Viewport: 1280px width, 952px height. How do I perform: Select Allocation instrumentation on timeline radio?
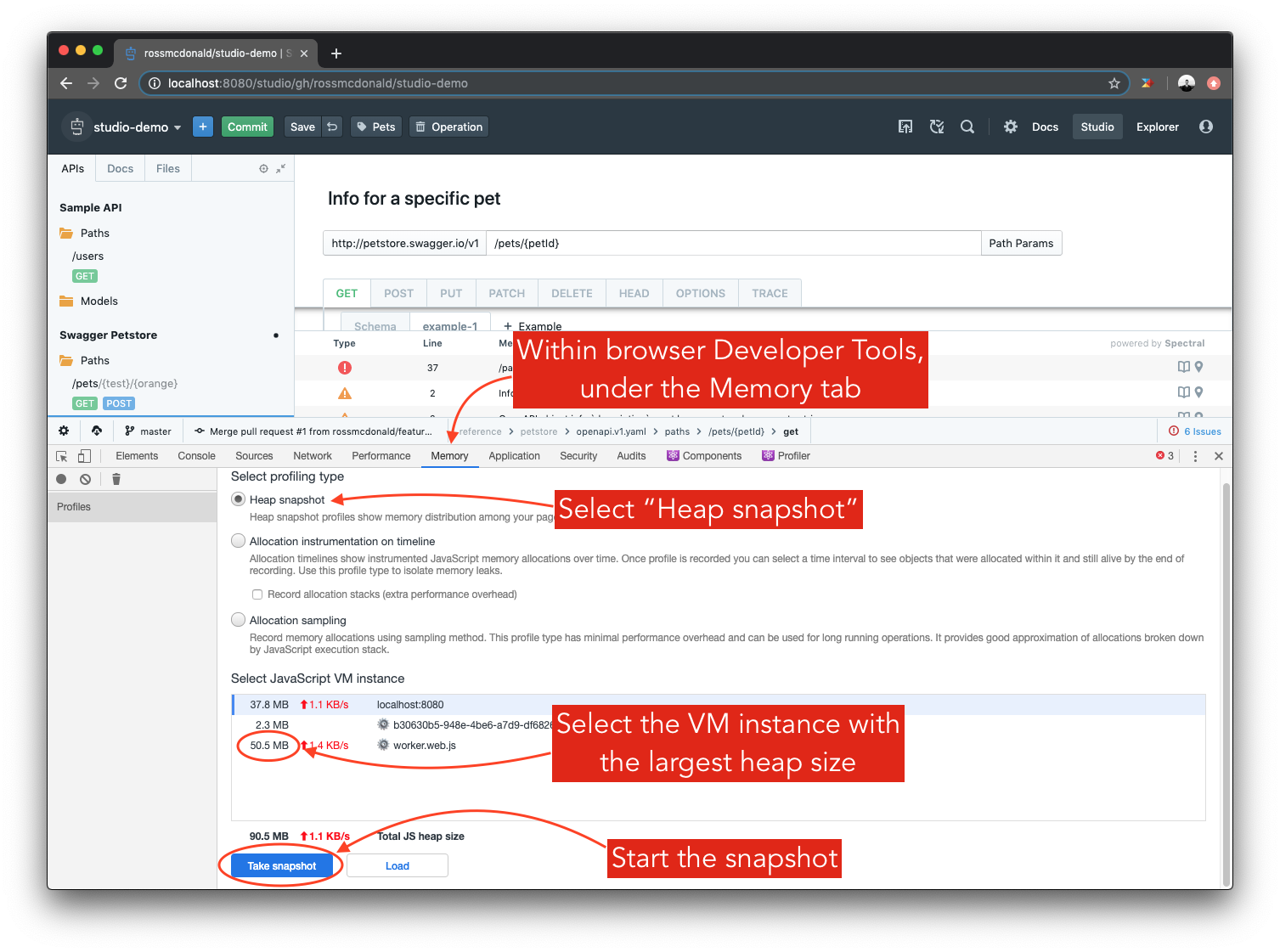239,541
